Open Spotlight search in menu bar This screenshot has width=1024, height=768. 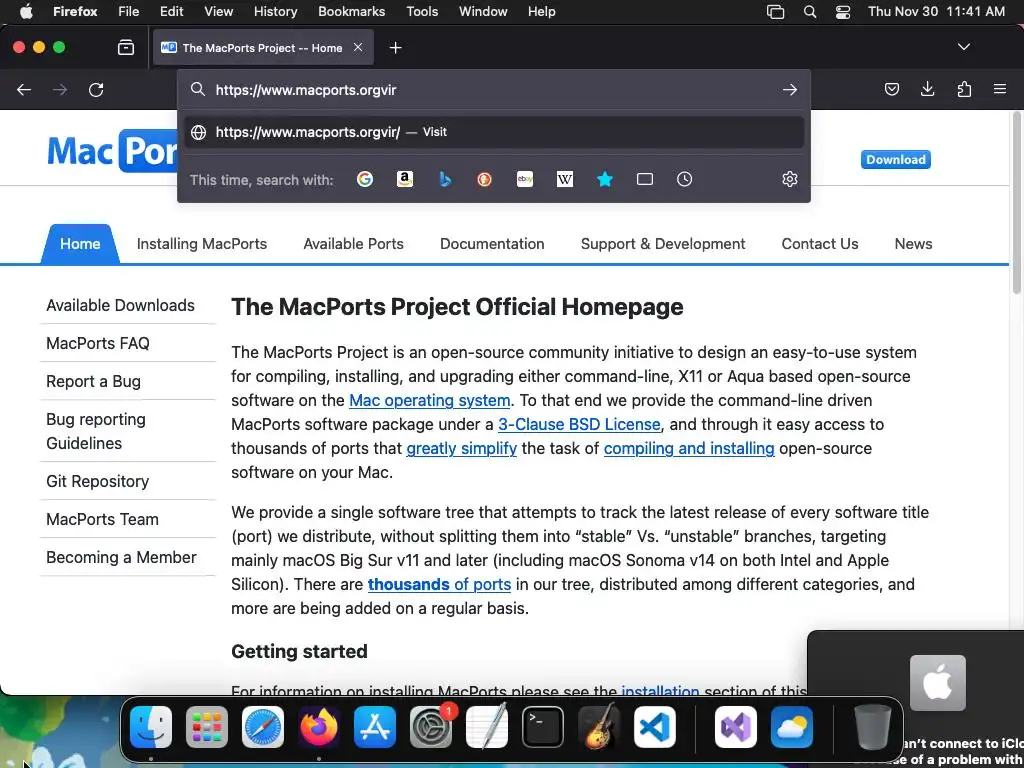tap(810, 12)
